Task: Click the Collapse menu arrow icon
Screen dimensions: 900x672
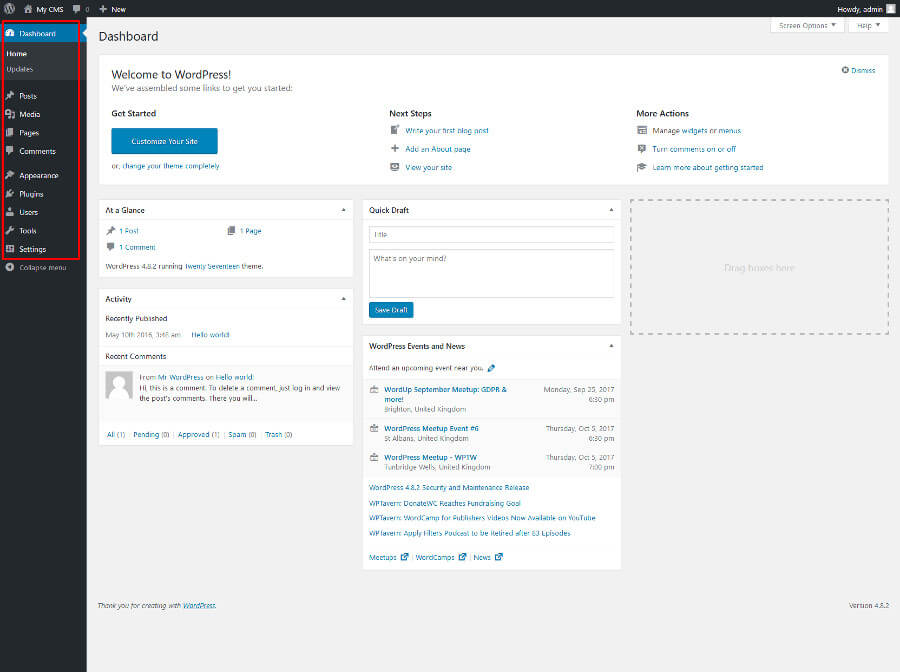Action: [x=10, y=267]
